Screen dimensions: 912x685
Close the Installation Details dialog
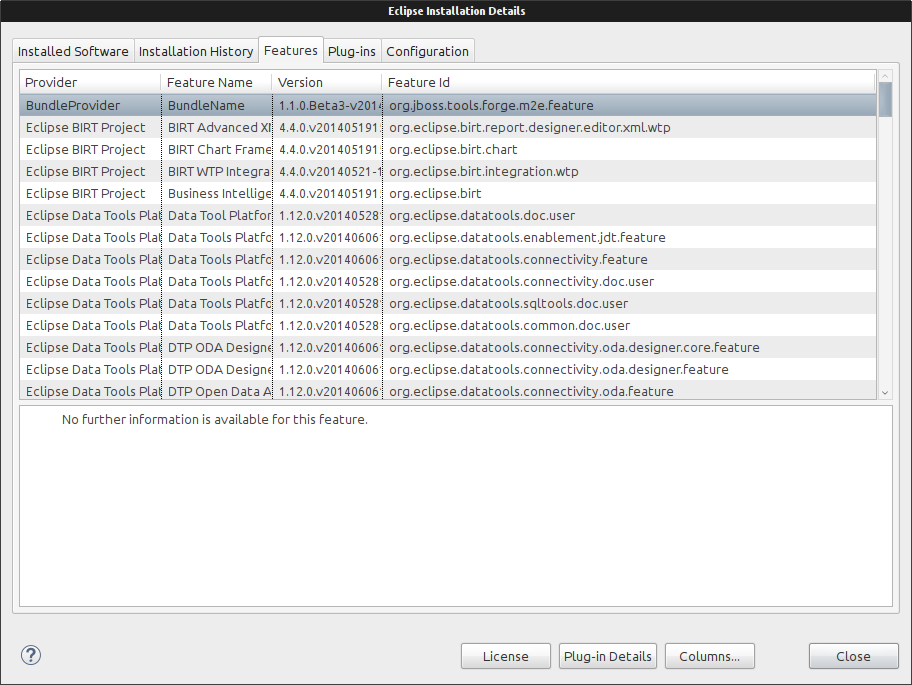(x=853, y=656)
